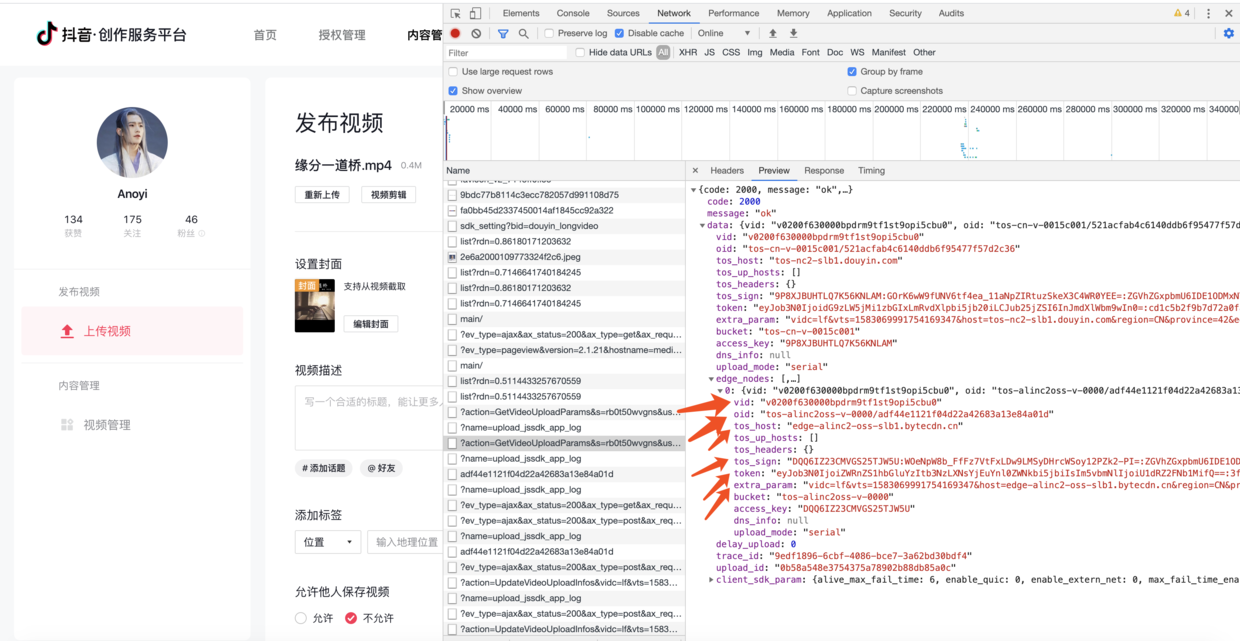Screen dimensions: 1240x641
Task: Open the Response tab
Action: pos(824,171)
